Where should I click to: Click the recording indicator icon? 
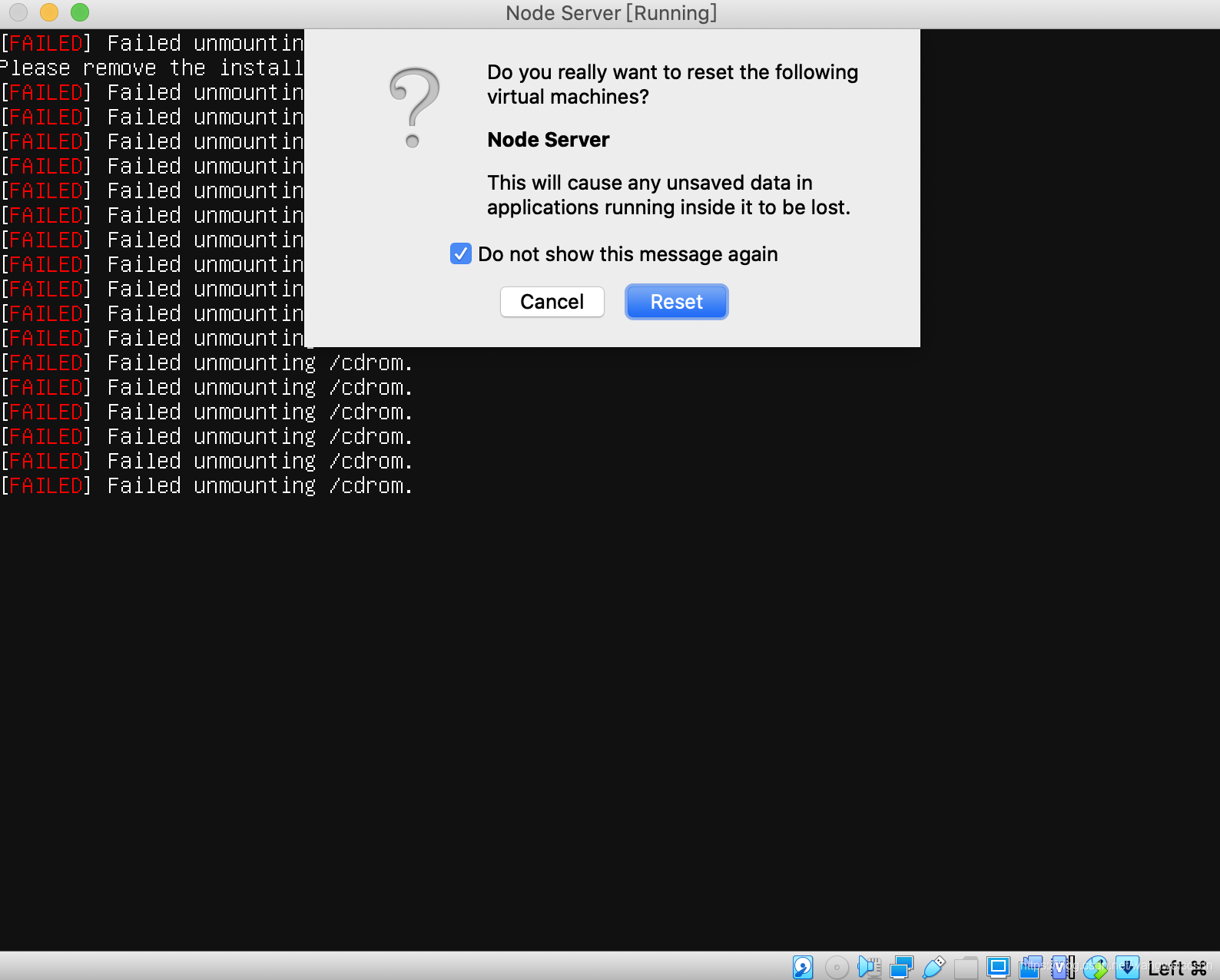coord(1030,967)
